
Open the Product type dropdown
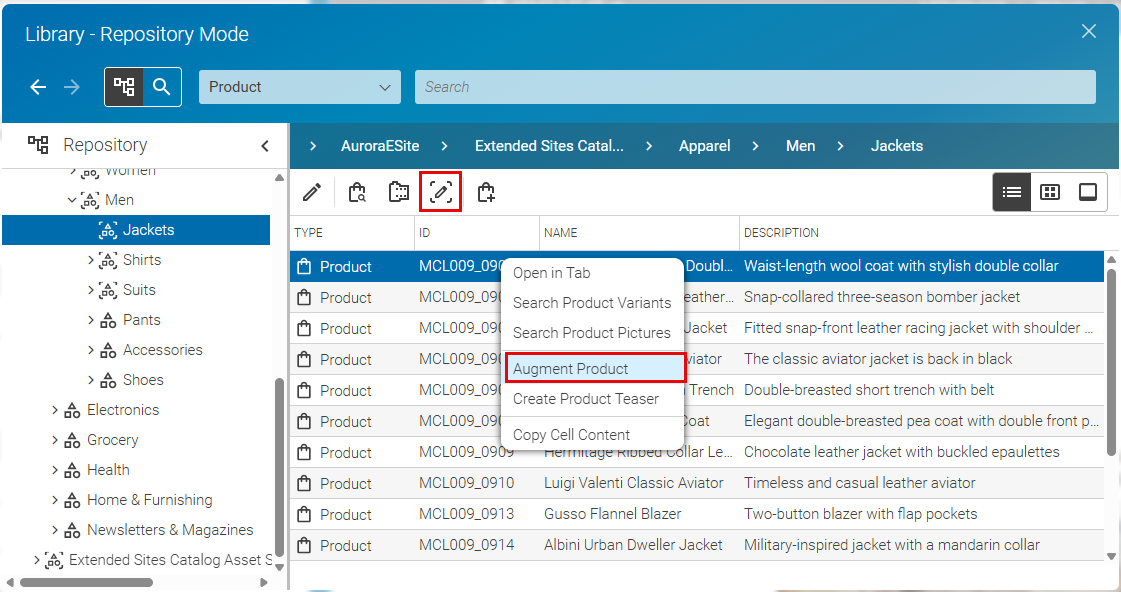[300, 87]
